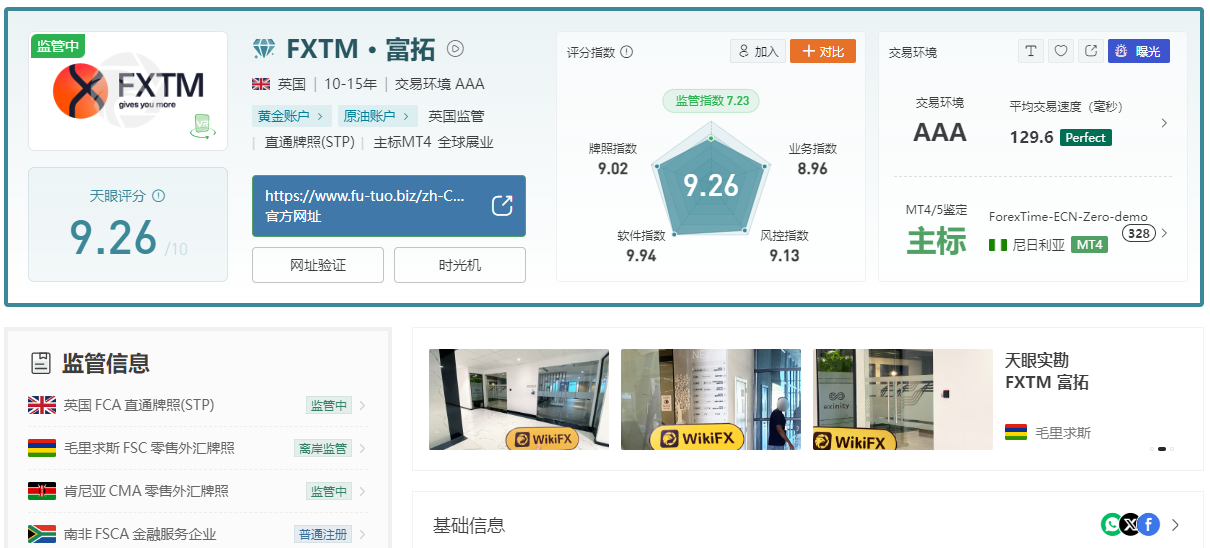
Task: Click the share icon in 交易环境 panel
Action: [1091, 51]
